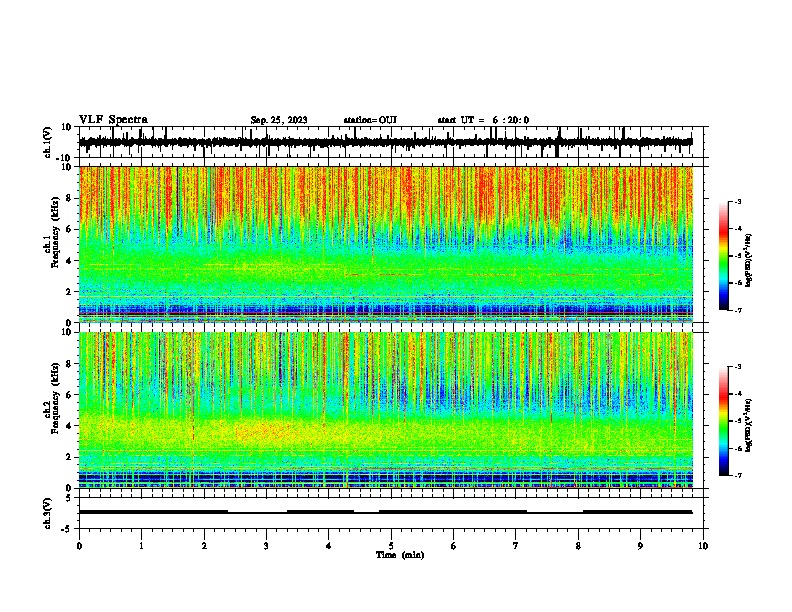Click inside the ch.1 spectrogram panel

tap(386, 244)
